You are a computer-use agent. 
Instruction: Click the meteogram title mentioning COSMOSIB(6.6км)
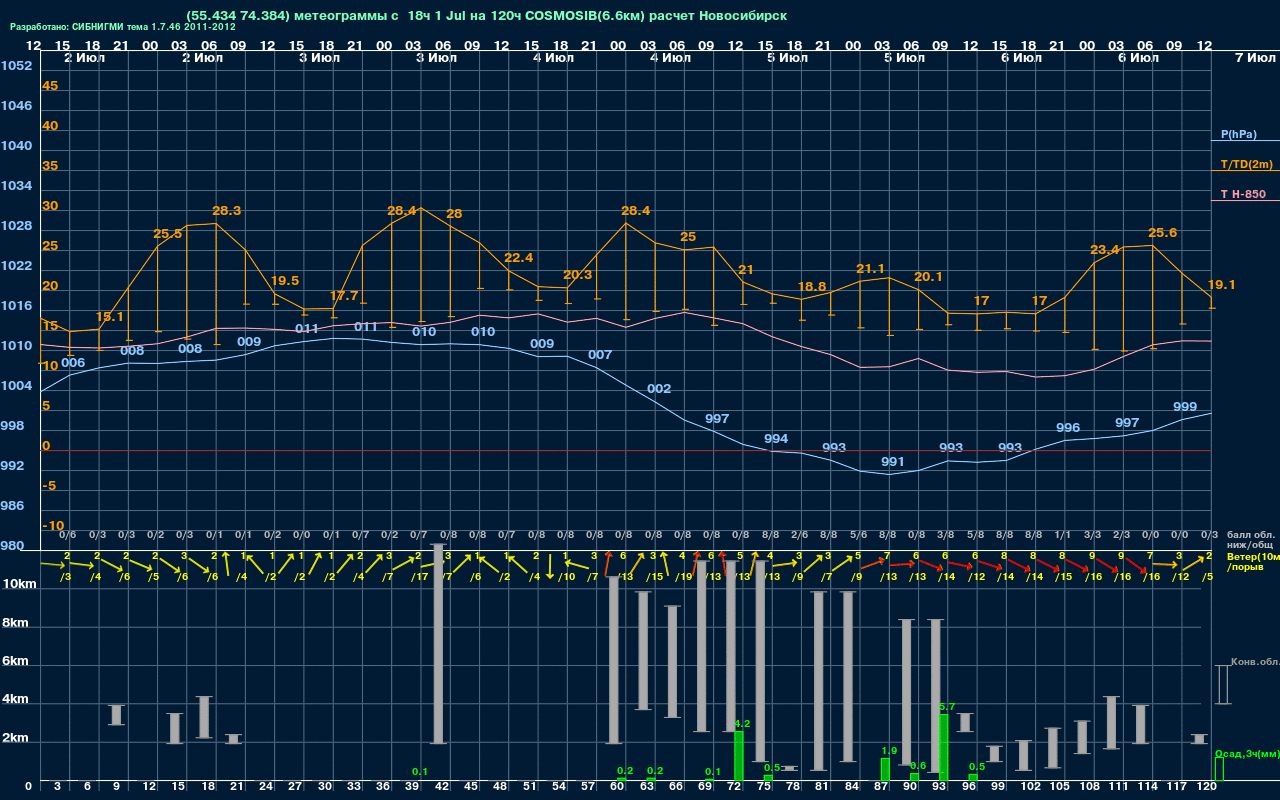[x=486, y=15]
